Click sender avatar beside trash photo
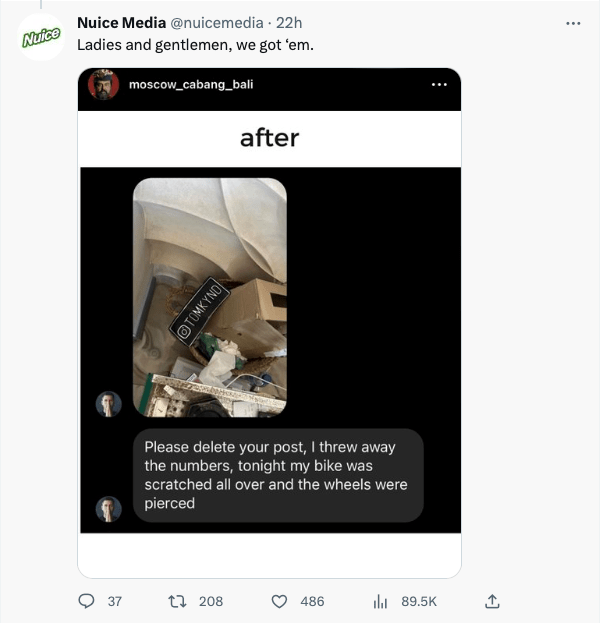603x623 pixels. pyautogui.click(x=109, y=404)
